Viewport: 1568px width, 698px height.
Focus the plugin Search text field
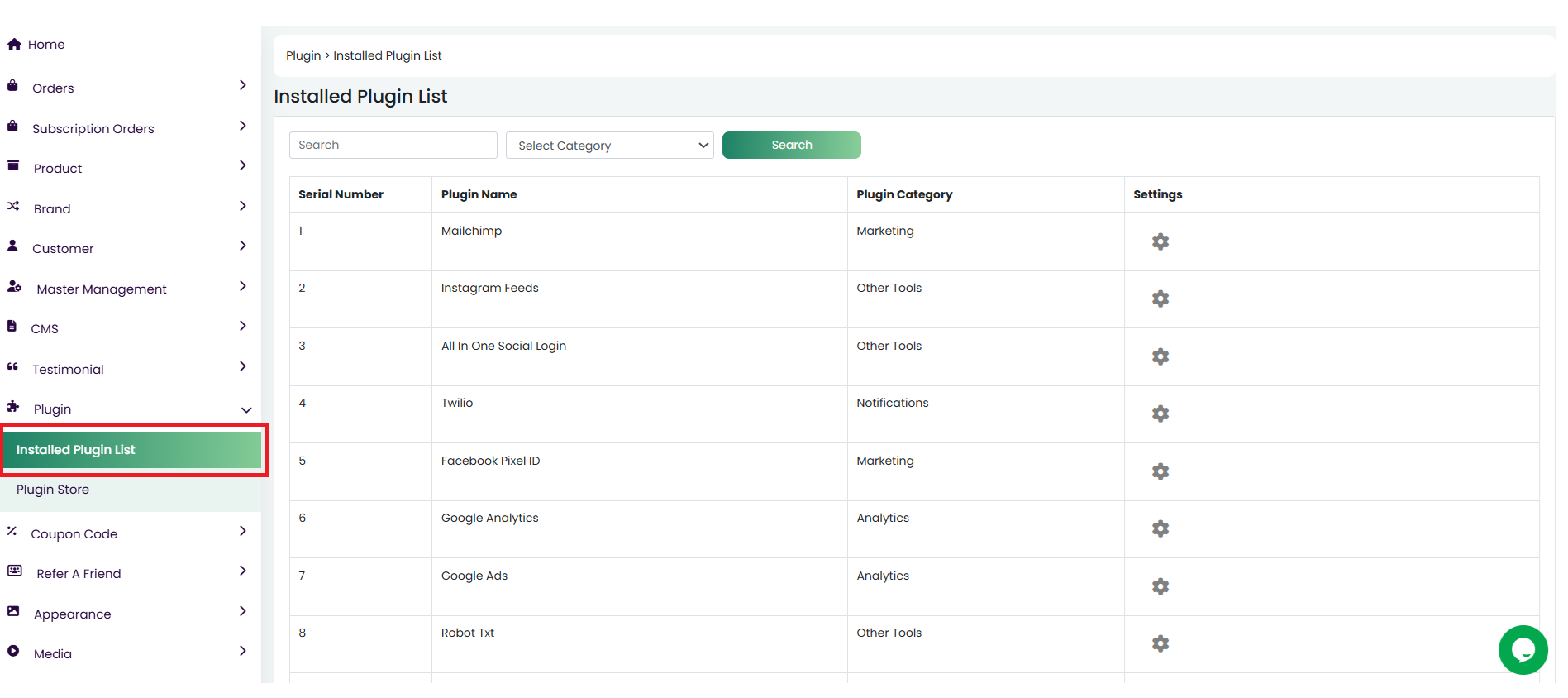coord(393,146)
